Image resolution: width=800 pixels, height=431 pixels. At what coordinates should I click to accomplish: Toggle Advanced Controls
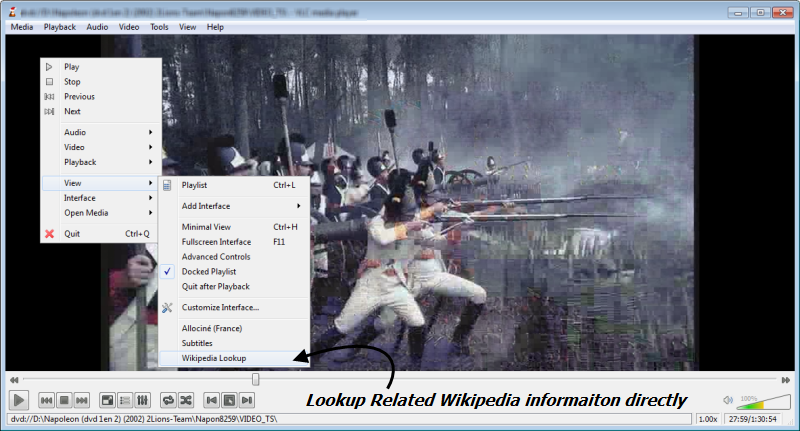pos(234,257)
